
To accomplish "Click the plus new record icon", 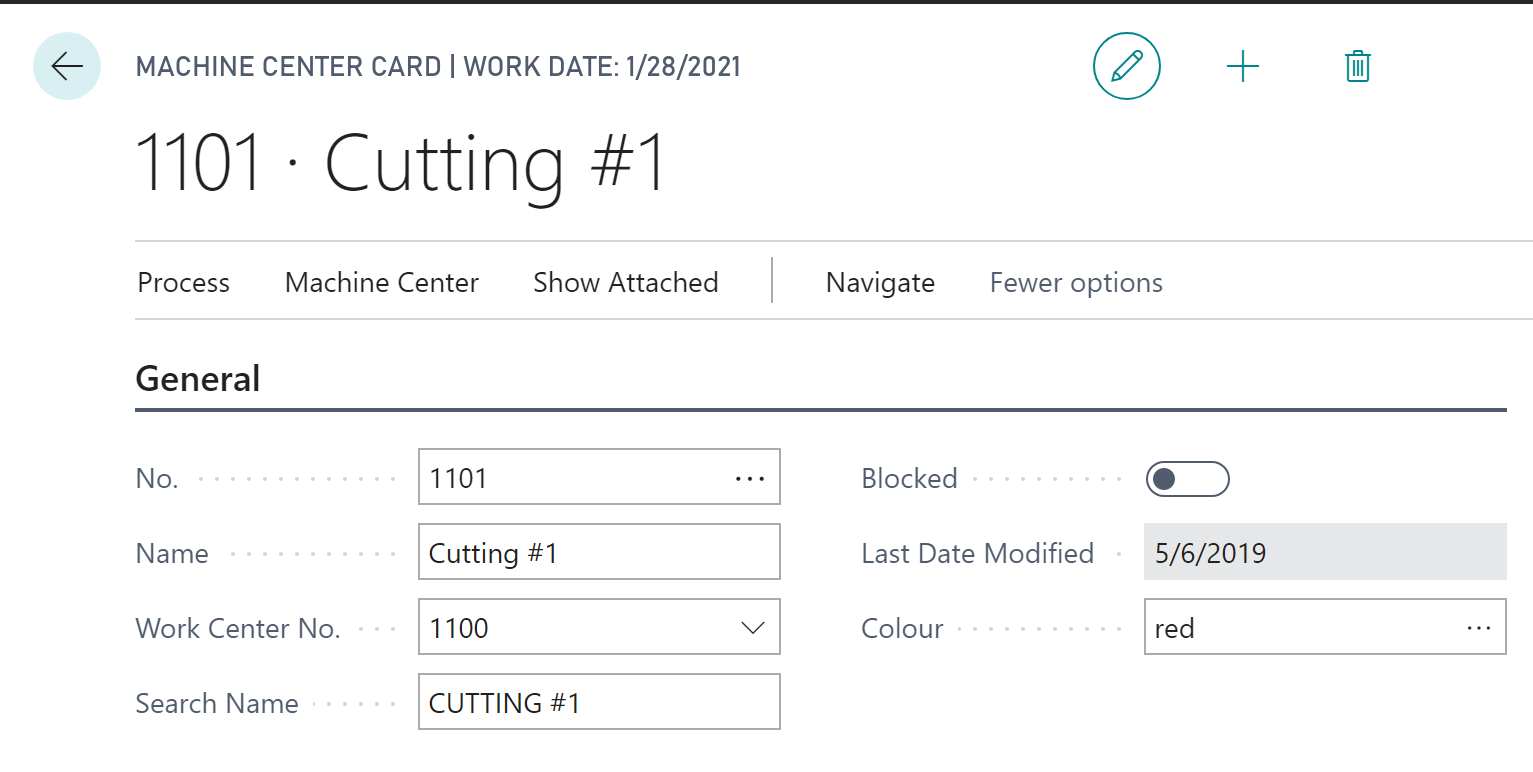I will (x=1242, y=67).
